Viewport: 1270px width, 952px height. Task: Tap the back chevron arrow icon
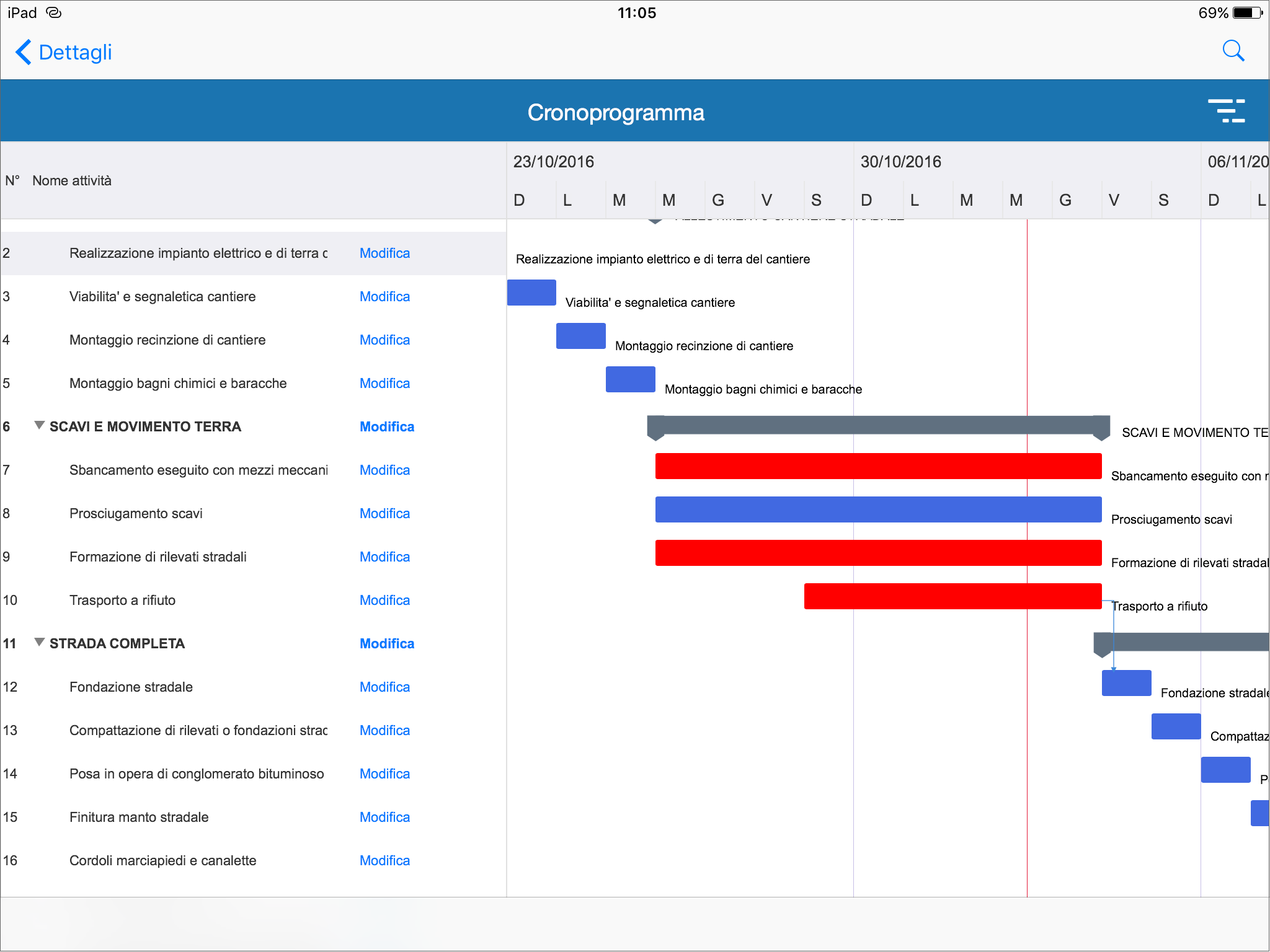click(24, 52)
